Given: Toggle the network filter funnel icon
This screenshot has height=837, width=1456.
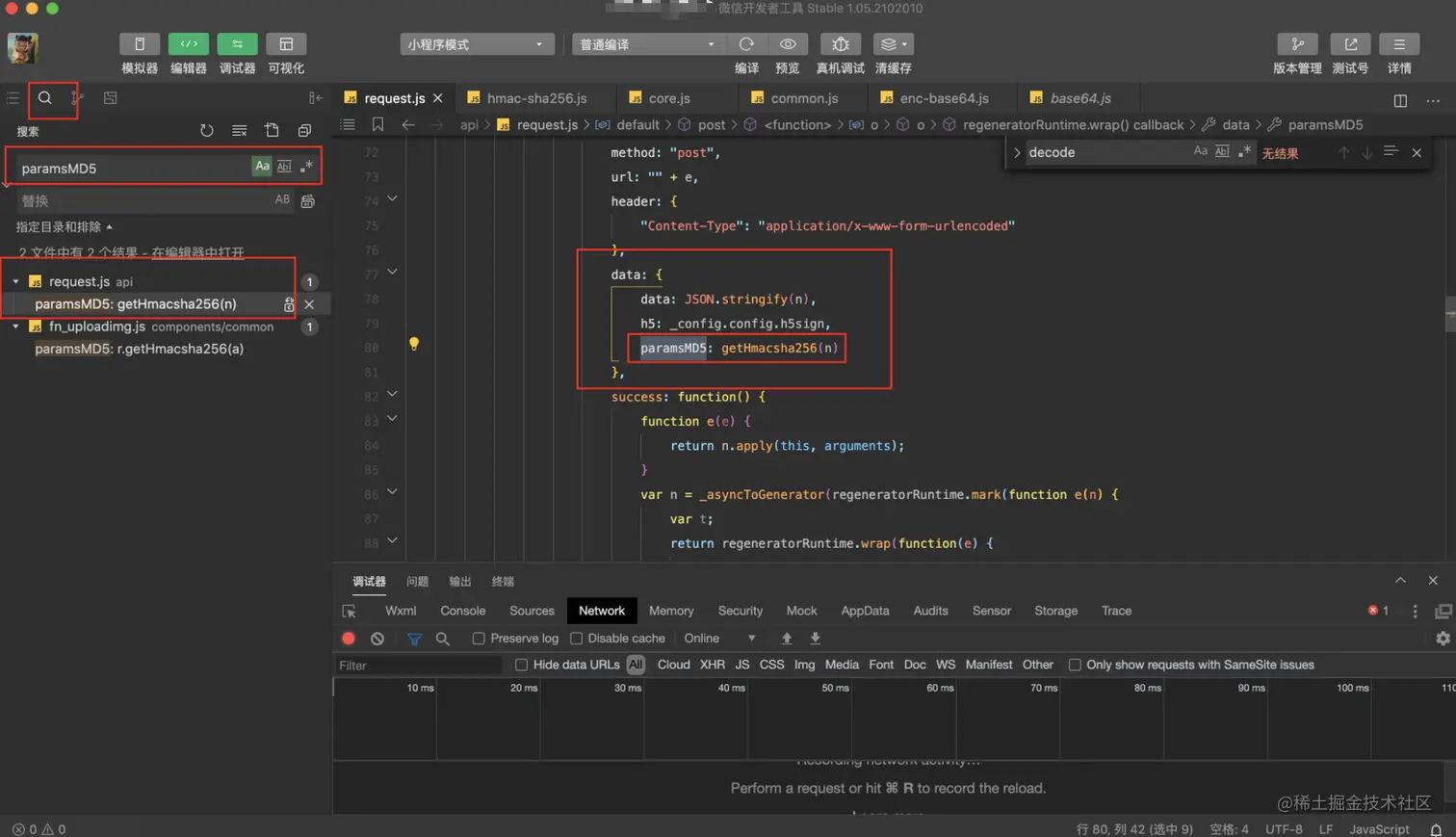Looking at the screenshot, I should coord(414,639).
